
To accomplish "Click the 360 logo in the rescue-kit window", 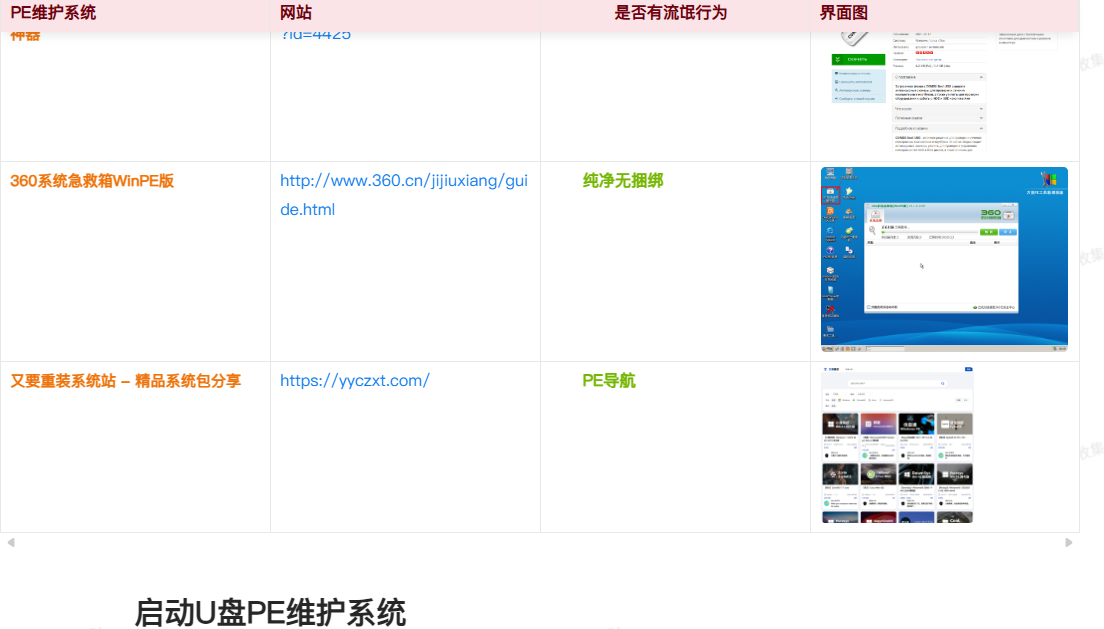I will (990, 214).
